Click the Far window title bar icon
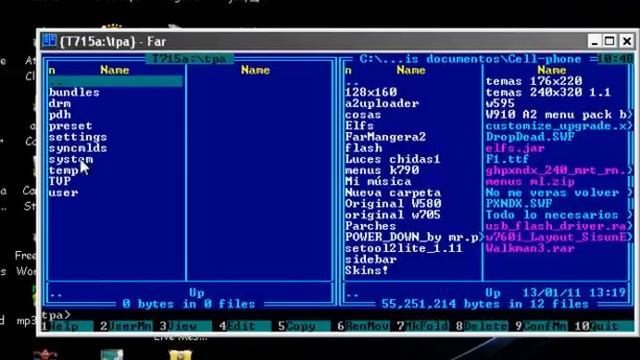 tap(49, 41)
